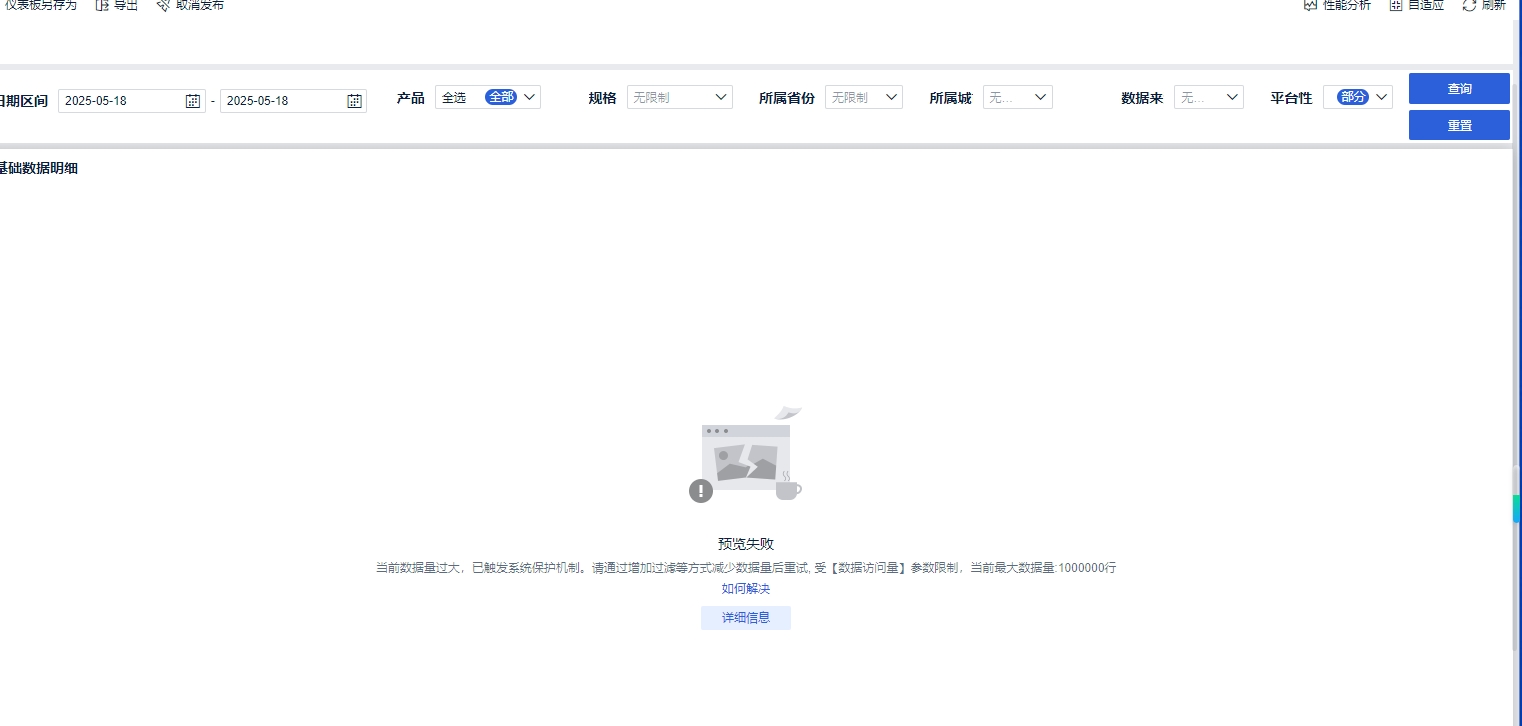Open the 产品 product dropdown
This screenshot has width=1522, height=726.
click(488, 97)
